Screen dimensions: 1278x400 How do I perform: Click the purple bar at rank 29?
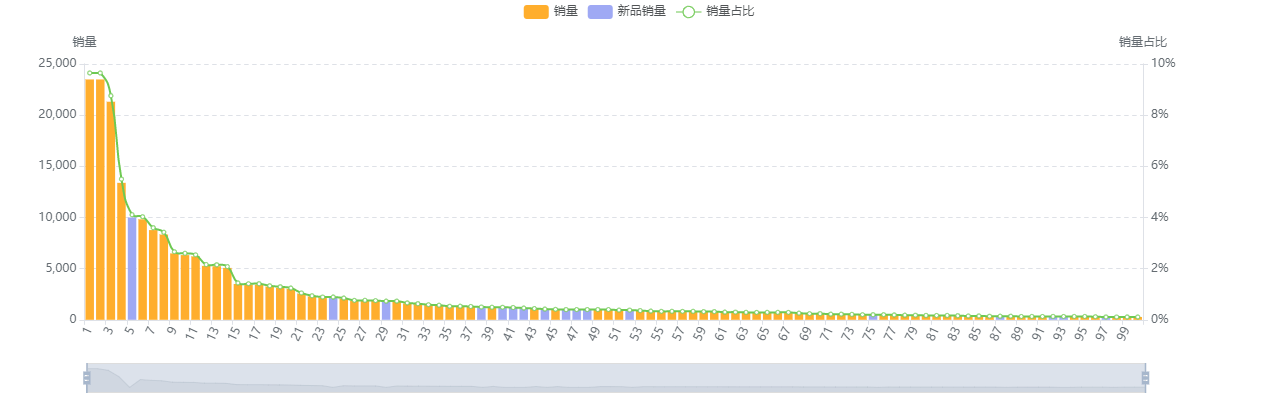[x=386, y=310]
